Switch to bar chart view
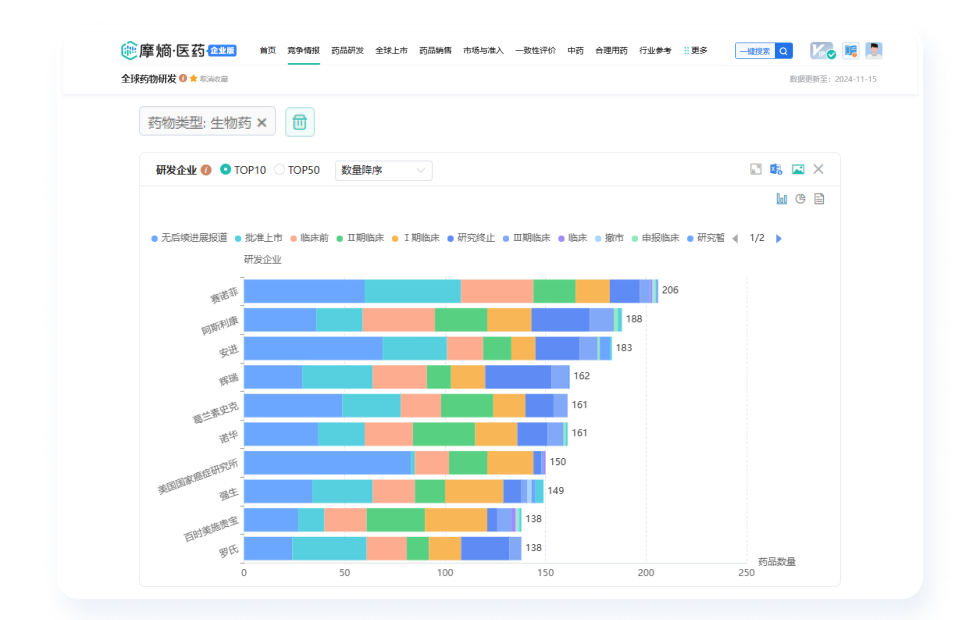Viewport: 980px width, 620px height. [x=782, y=199]
